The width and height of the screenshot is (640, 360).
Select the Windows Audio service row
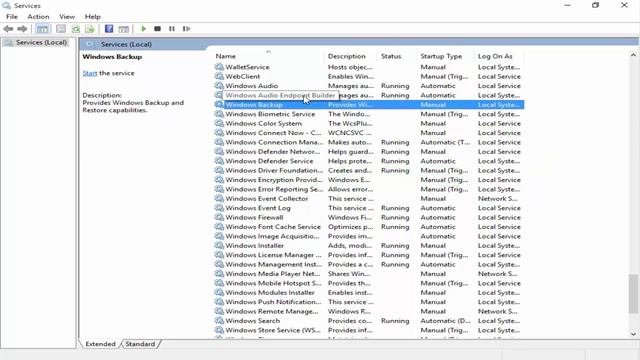(x=369, y=86)
